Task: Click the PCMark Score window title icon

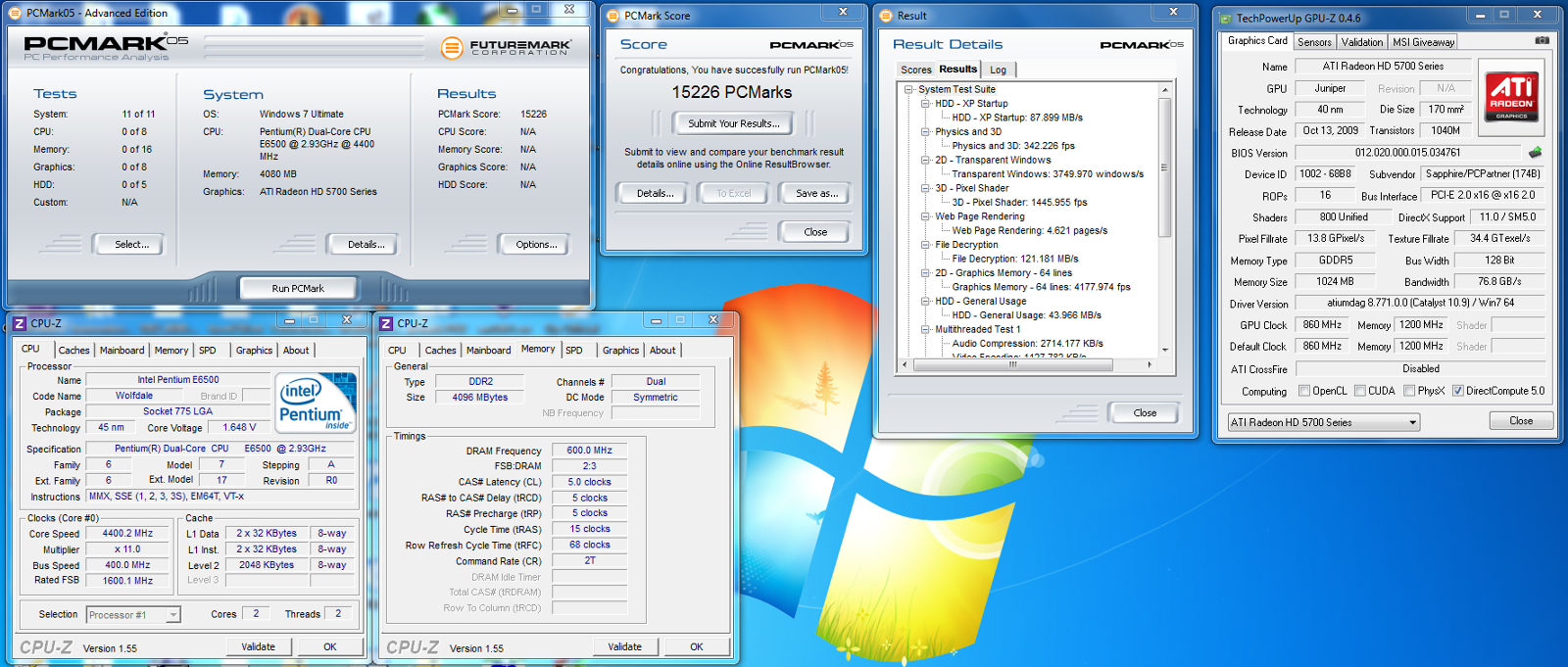Action: (x=613, y=16)
